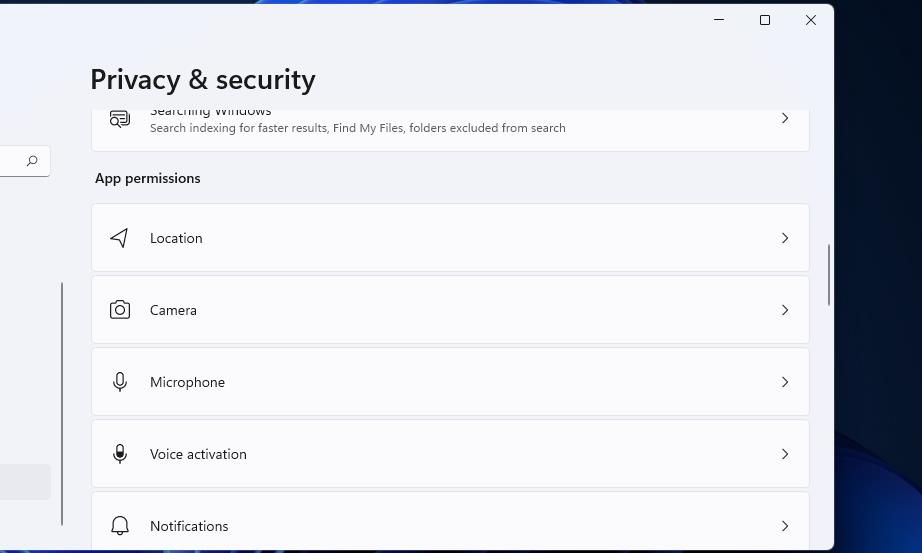Expand the Microphone row chevron
This screenshot has height=553, width=922.
coord(785,382)
